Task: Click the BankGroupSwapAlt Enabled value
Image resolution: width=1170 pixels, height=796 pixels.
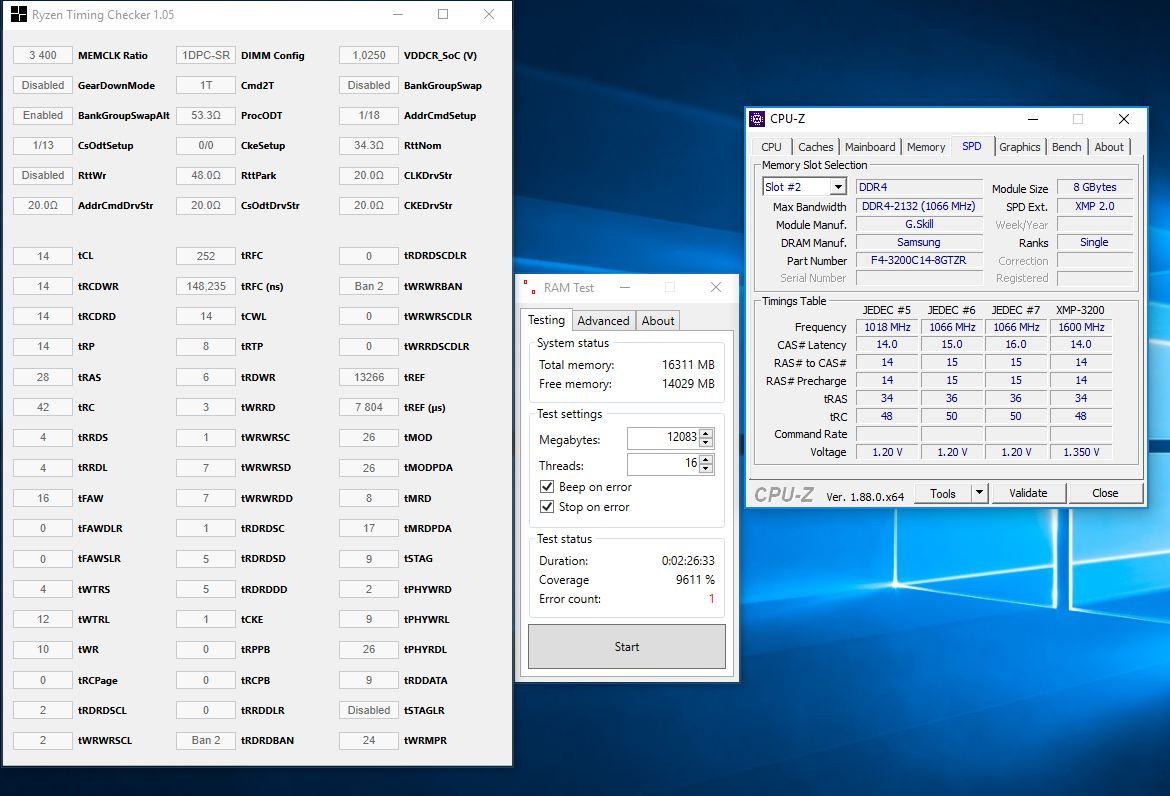Action: (43, 115)
